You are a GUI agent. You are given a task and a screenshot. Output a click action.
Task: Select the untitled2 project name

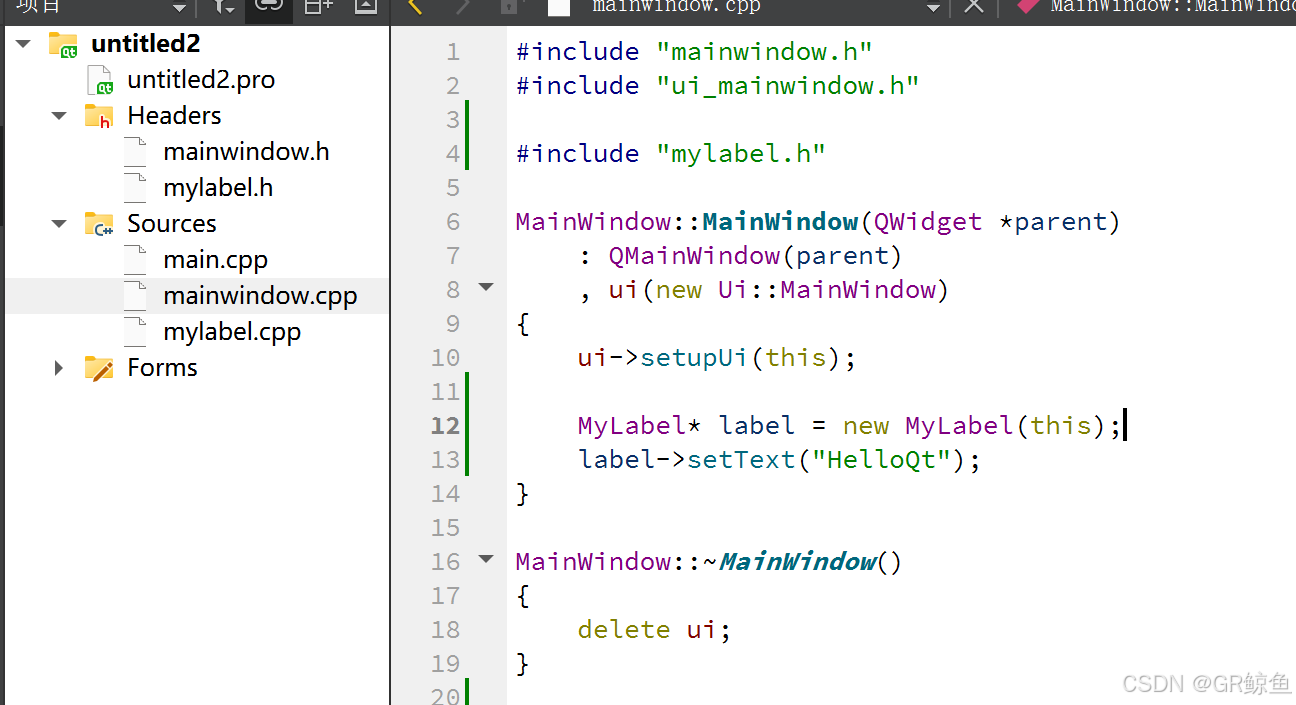tap(146, 44)
